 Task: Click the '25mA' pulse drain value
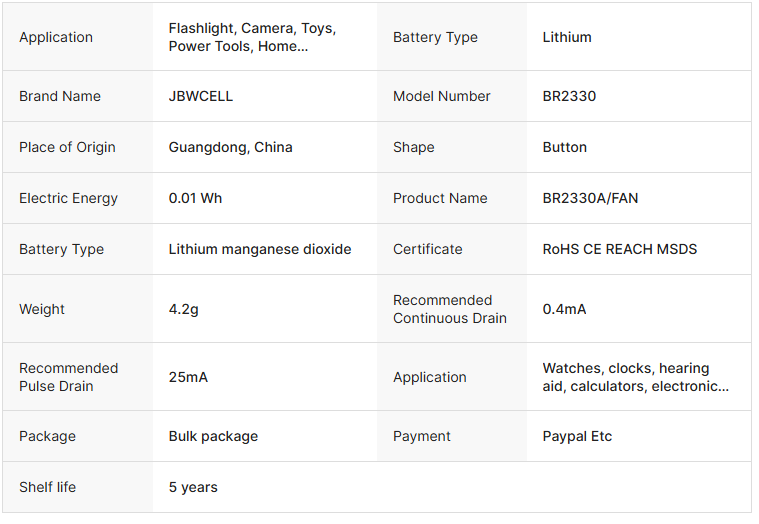[x=188, y=377]
